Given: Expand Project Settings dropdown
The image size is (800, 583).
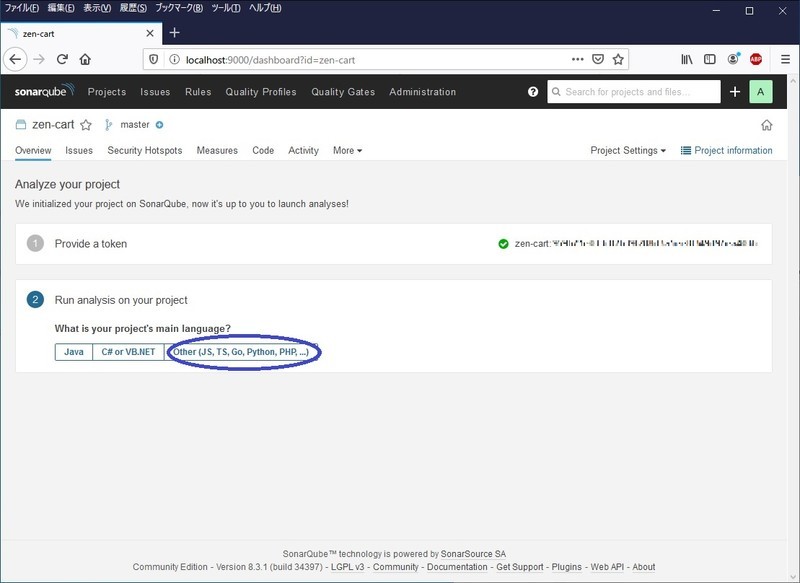Looking at the screenshot, I should (628, 150).
